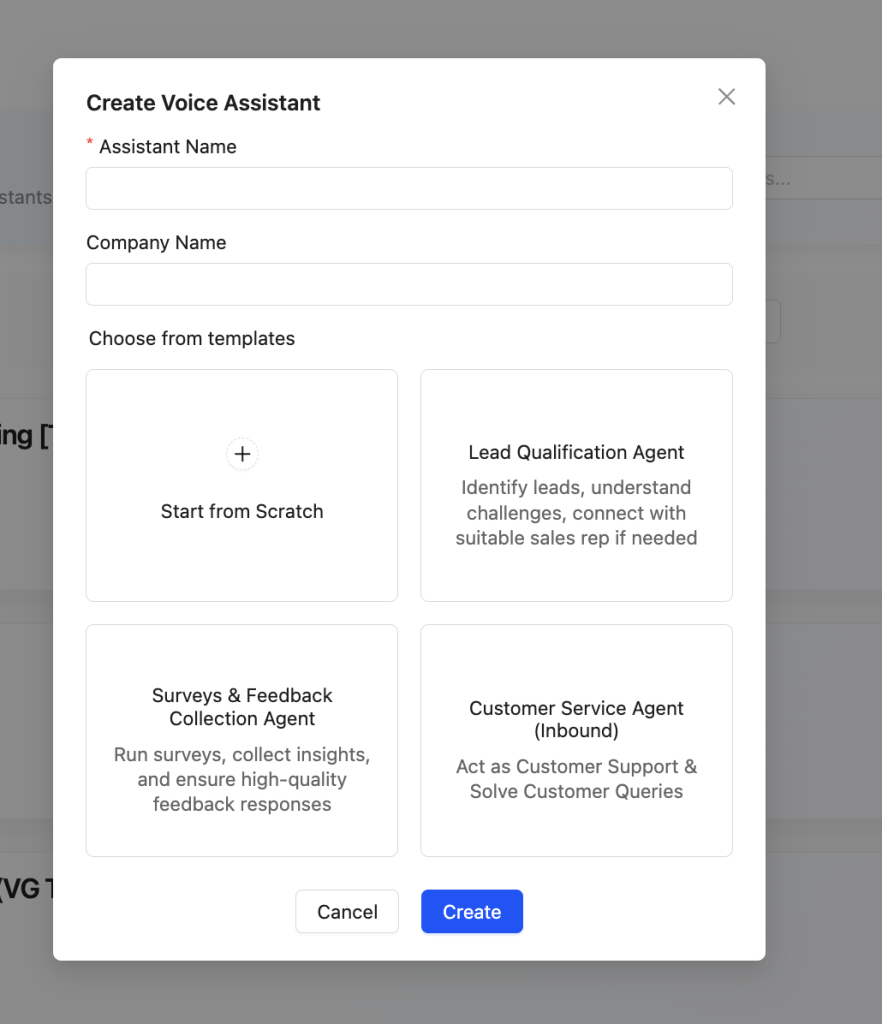The image size is (882, 1024).
Task: Click the plus icon above Start from Scratch
Action: tap(242, 454)
